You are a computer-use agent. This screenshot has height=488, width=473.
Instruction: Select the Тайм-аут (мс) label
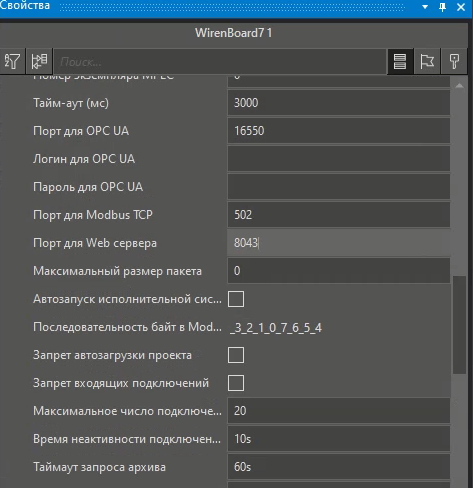pyautogui.click(x=71, y=103)
